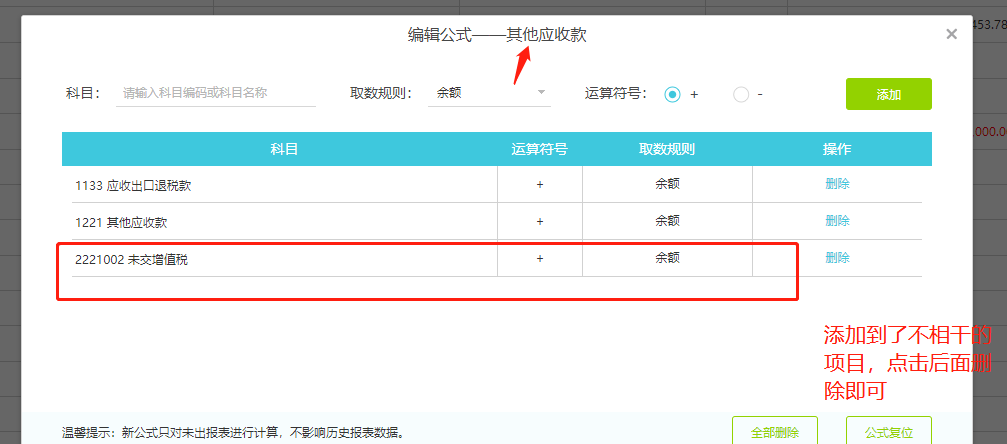Click the green 添加 button
The height and width of the screenshot is (444, 1007).
(889, 94)
